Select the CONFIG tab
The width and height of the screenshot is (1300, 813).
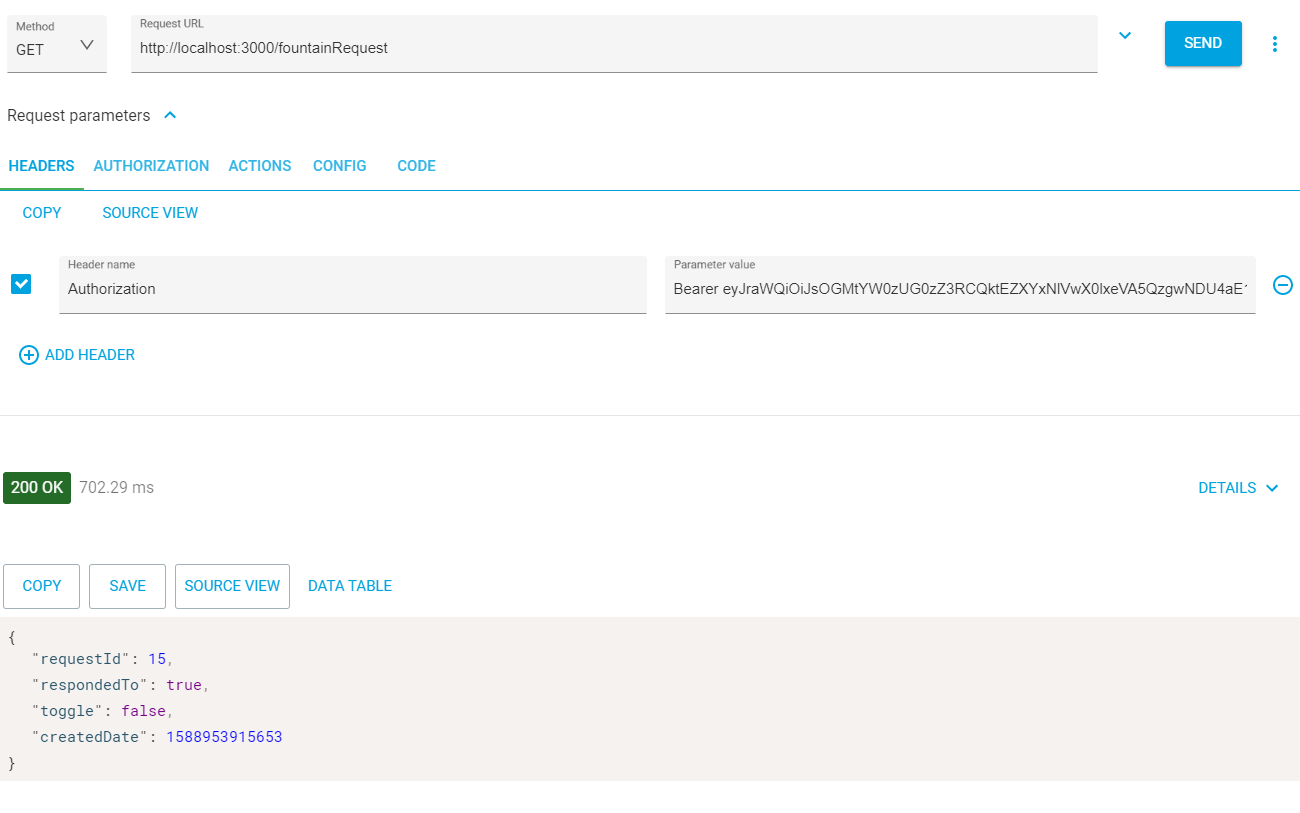click(340, 166)
